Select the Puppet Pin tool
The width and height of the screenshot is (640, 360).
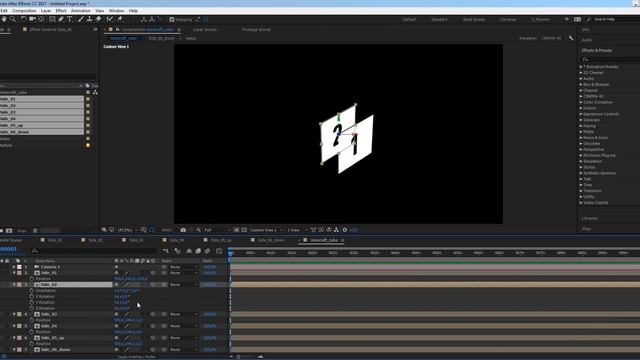click(x=120, y=19)
